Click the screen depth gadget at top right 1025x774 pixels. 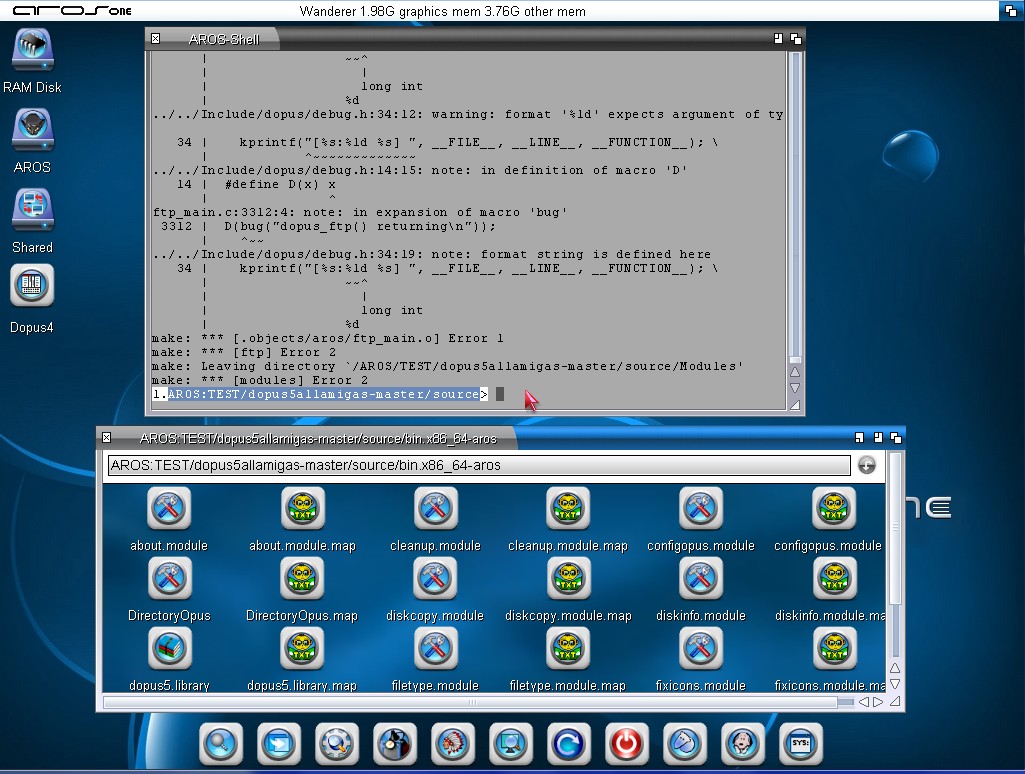[x=1011, y=10]
